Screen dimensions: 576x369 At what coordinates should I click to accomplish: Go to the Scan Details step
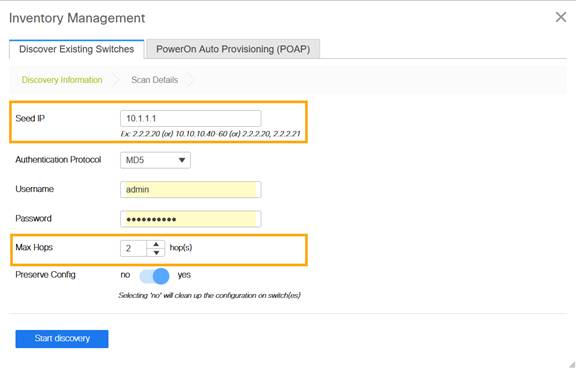155,80
